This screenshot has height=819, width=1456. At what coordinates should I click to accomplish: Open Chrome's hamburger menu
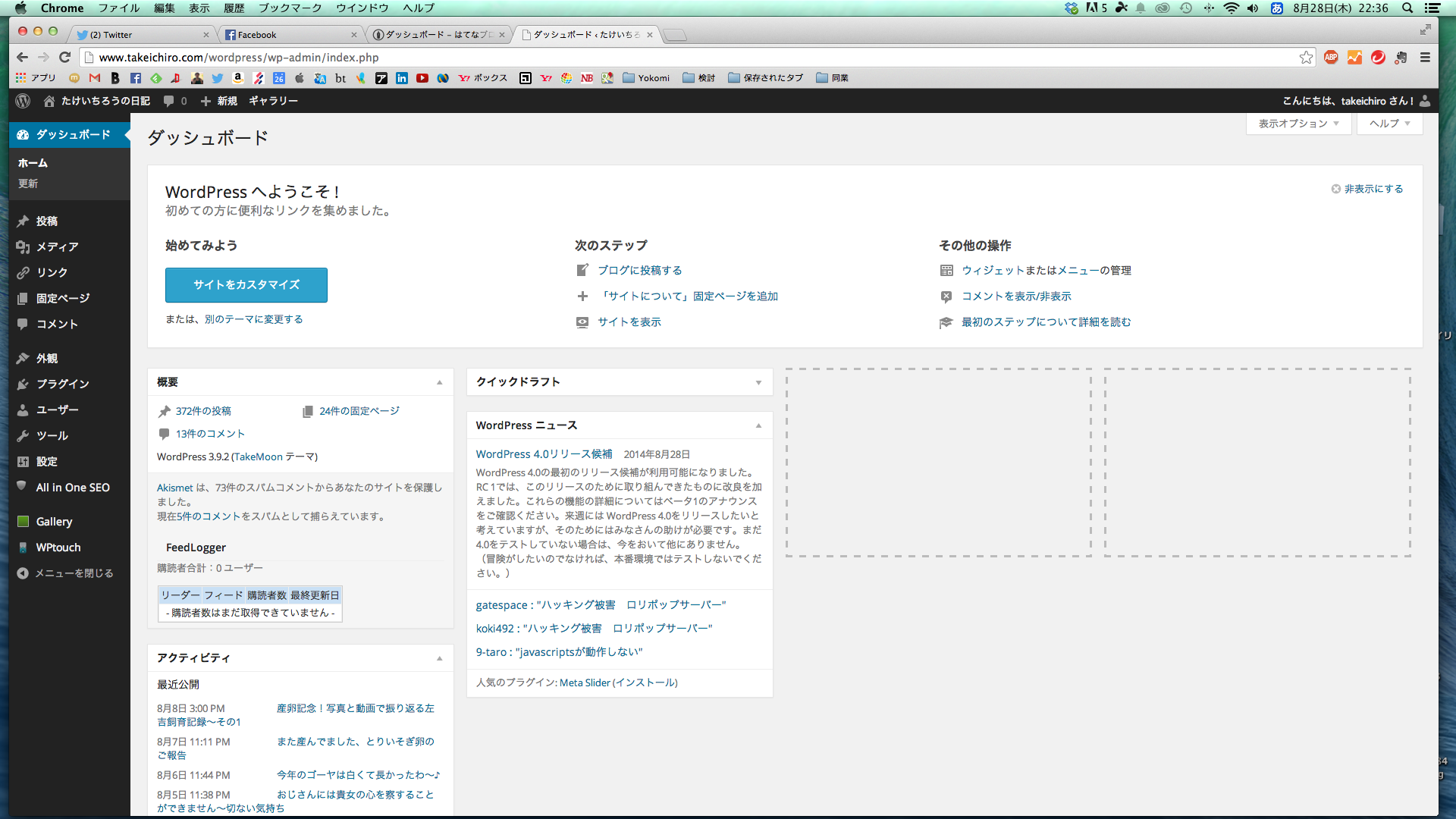[x=1425, y=58]
